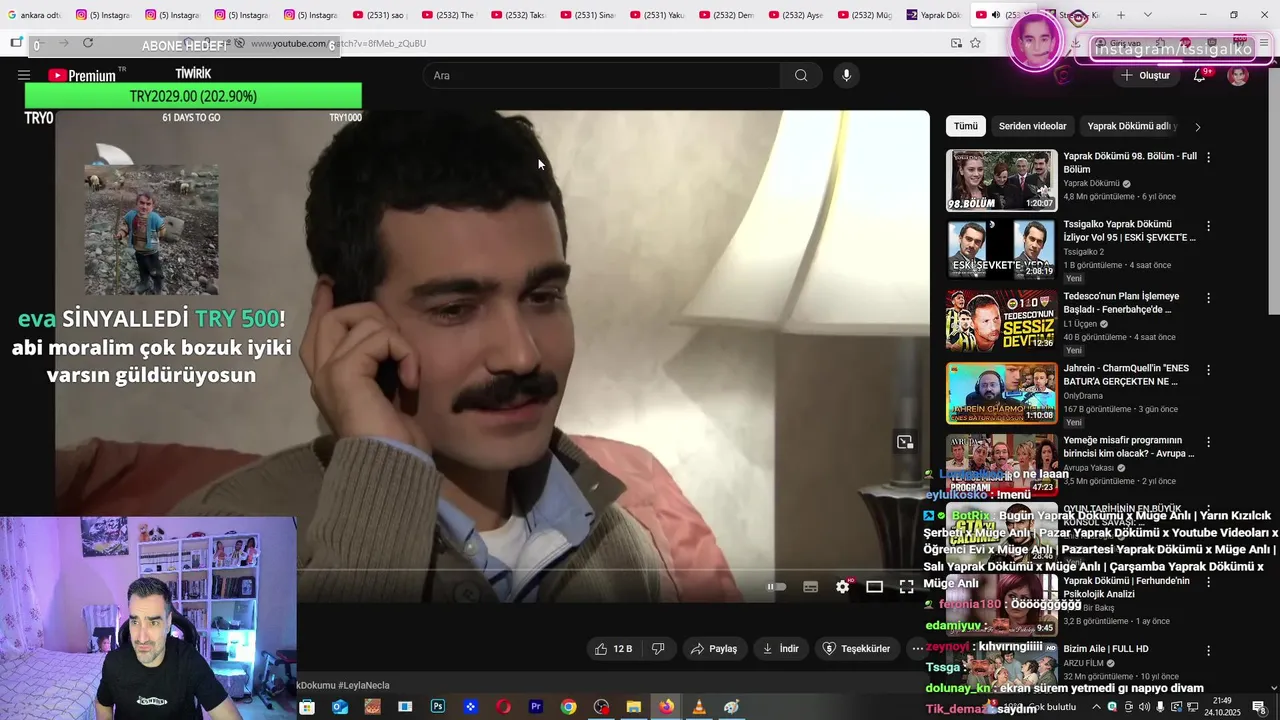Switch to Firefox in taskbar

tap(666, 707)
